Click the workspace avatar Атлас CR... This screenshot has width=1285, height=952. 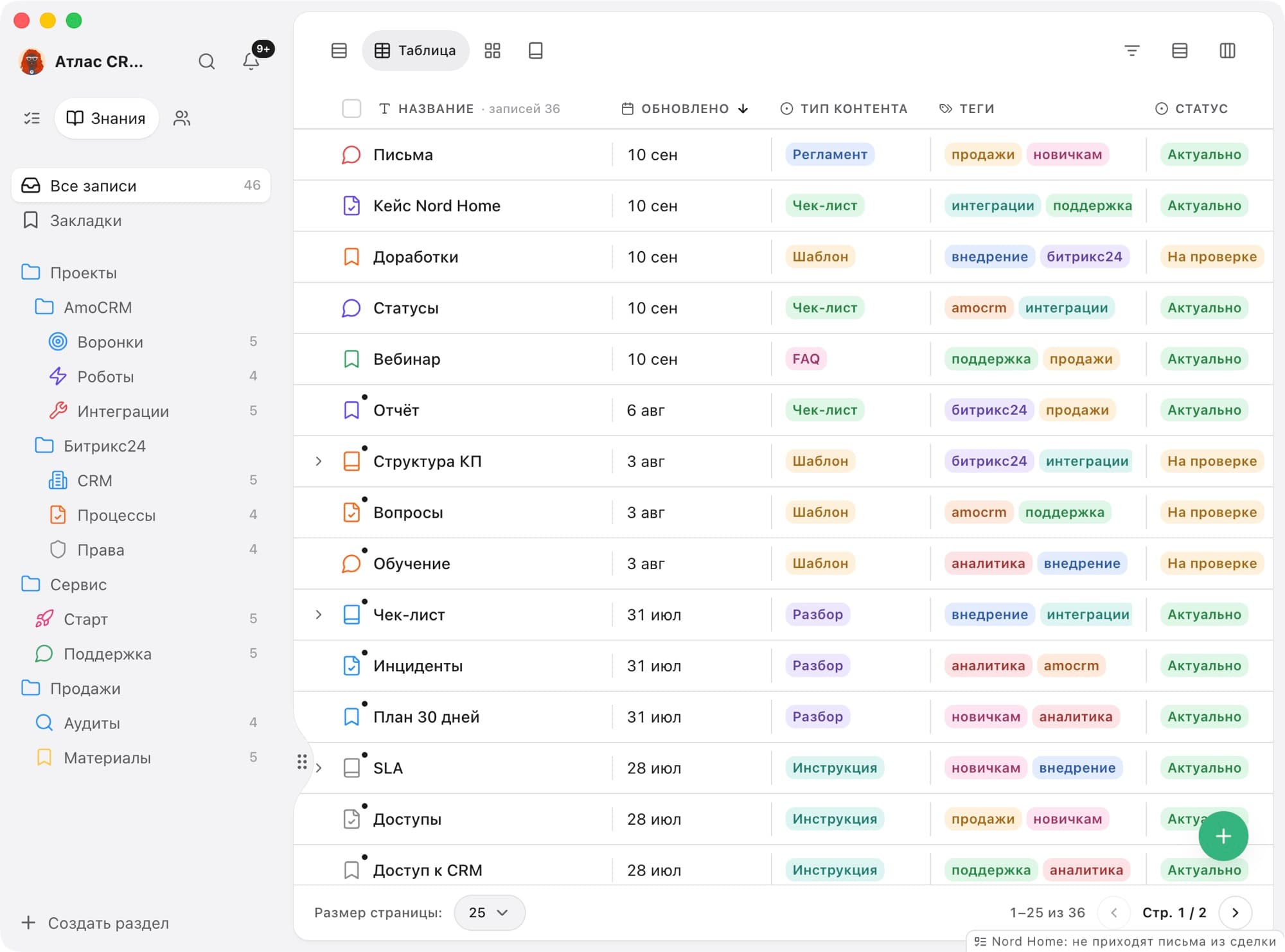pos(31,62)
